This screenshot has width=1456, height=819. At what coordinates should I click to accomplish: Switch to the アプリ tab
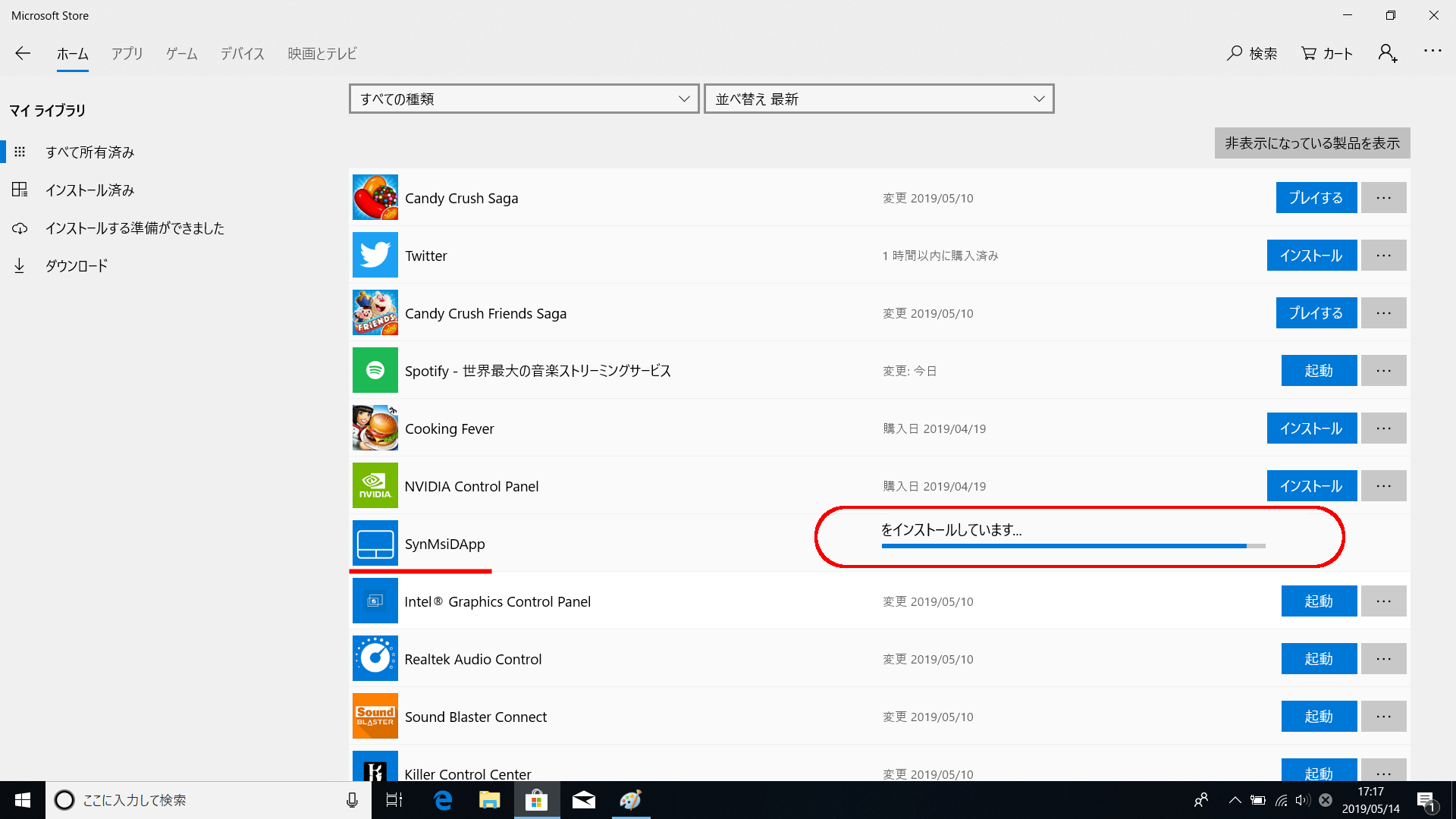click(x=127, y=54)
